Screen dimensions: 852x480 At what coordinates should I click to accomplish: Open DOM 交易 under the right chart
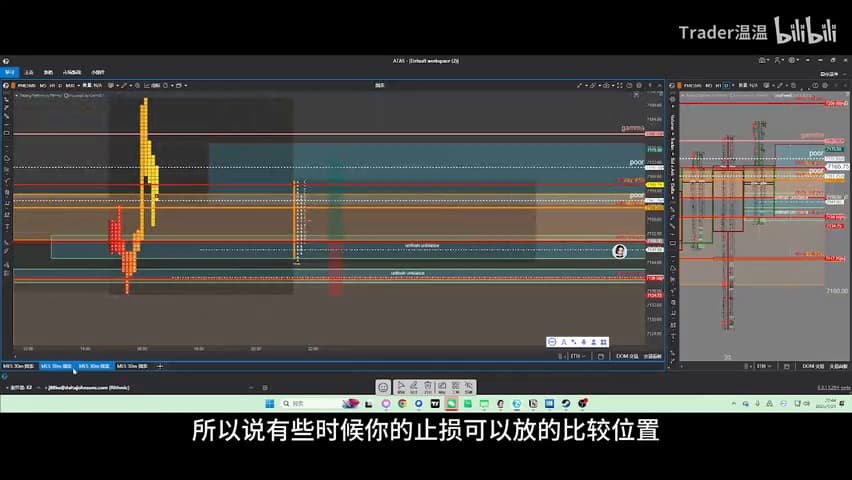813,366
